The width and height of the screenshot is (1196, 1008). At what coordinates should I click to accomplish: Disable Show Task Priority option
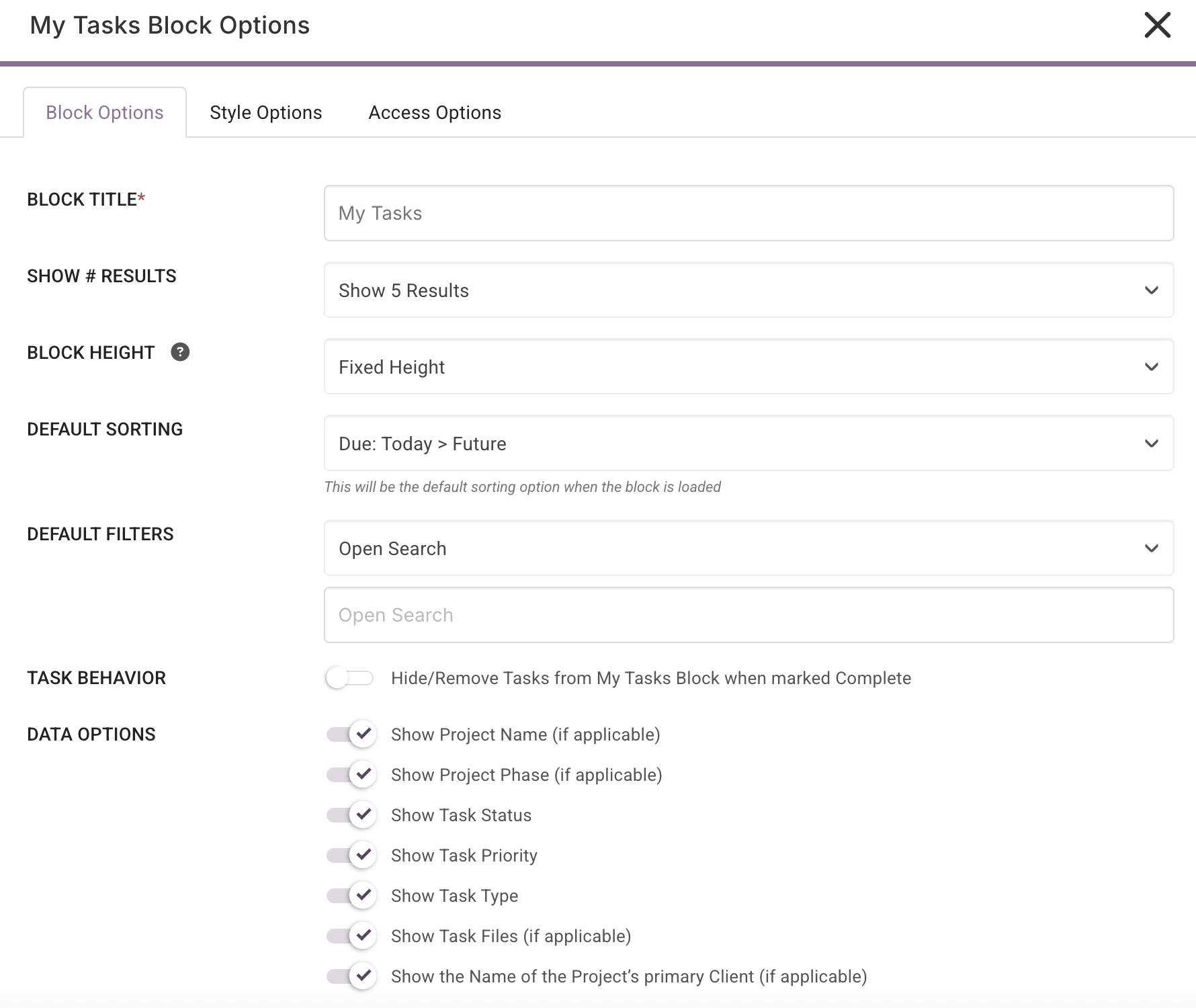pyautogui.click(x=351, y=855)
